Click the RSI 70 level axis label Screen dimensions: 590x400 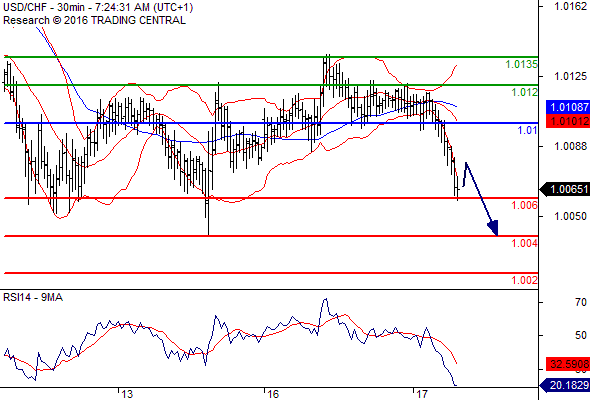click(x=581, y=302)
